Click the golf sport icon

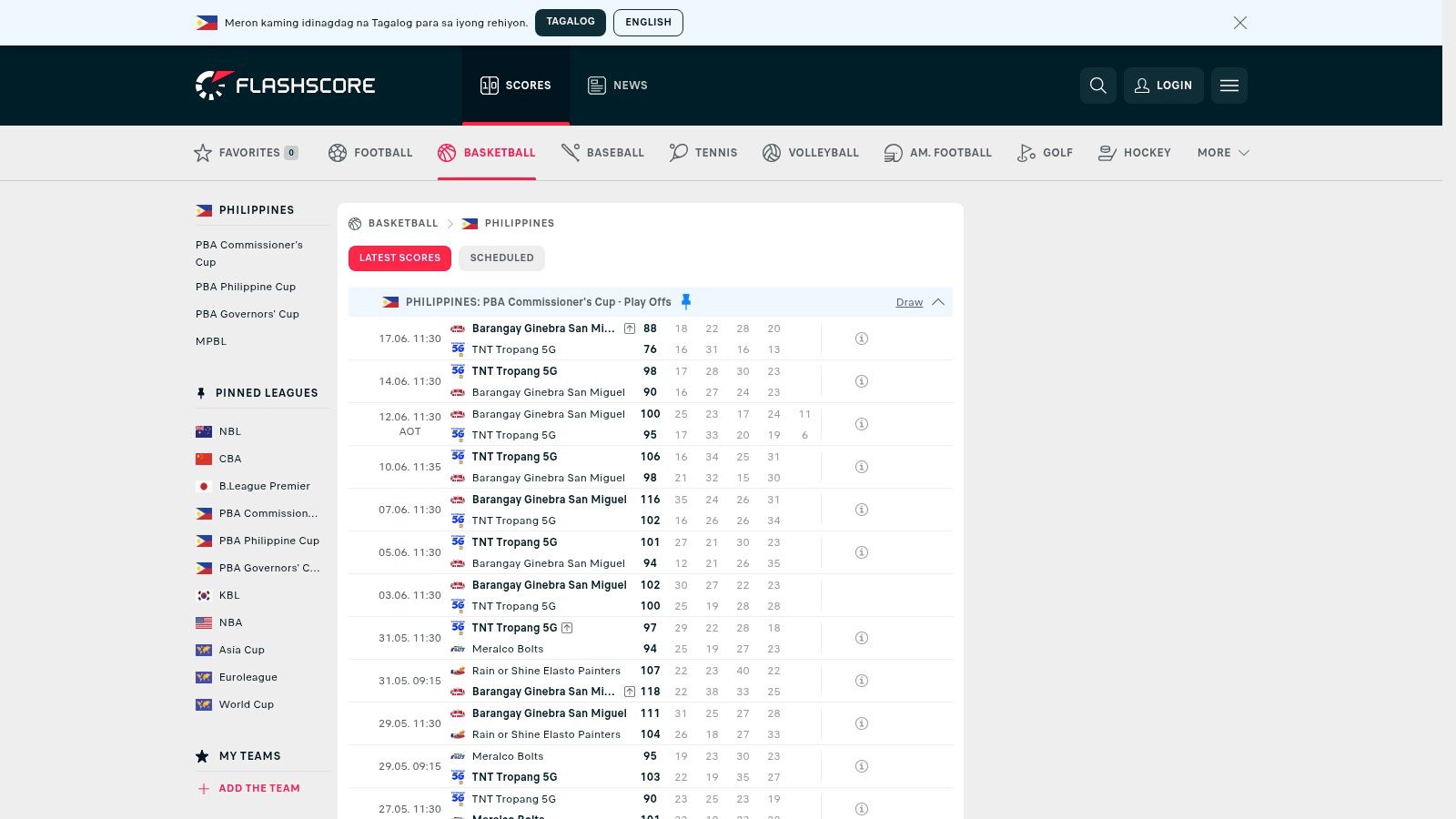click(x=1026, y=153)
